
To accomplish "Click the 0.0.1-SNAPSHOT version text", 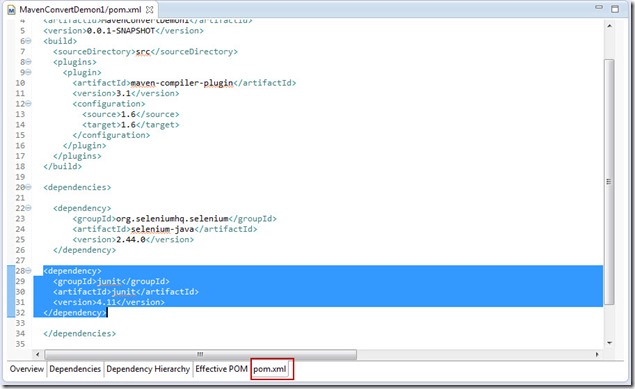I will coord(121,31).
